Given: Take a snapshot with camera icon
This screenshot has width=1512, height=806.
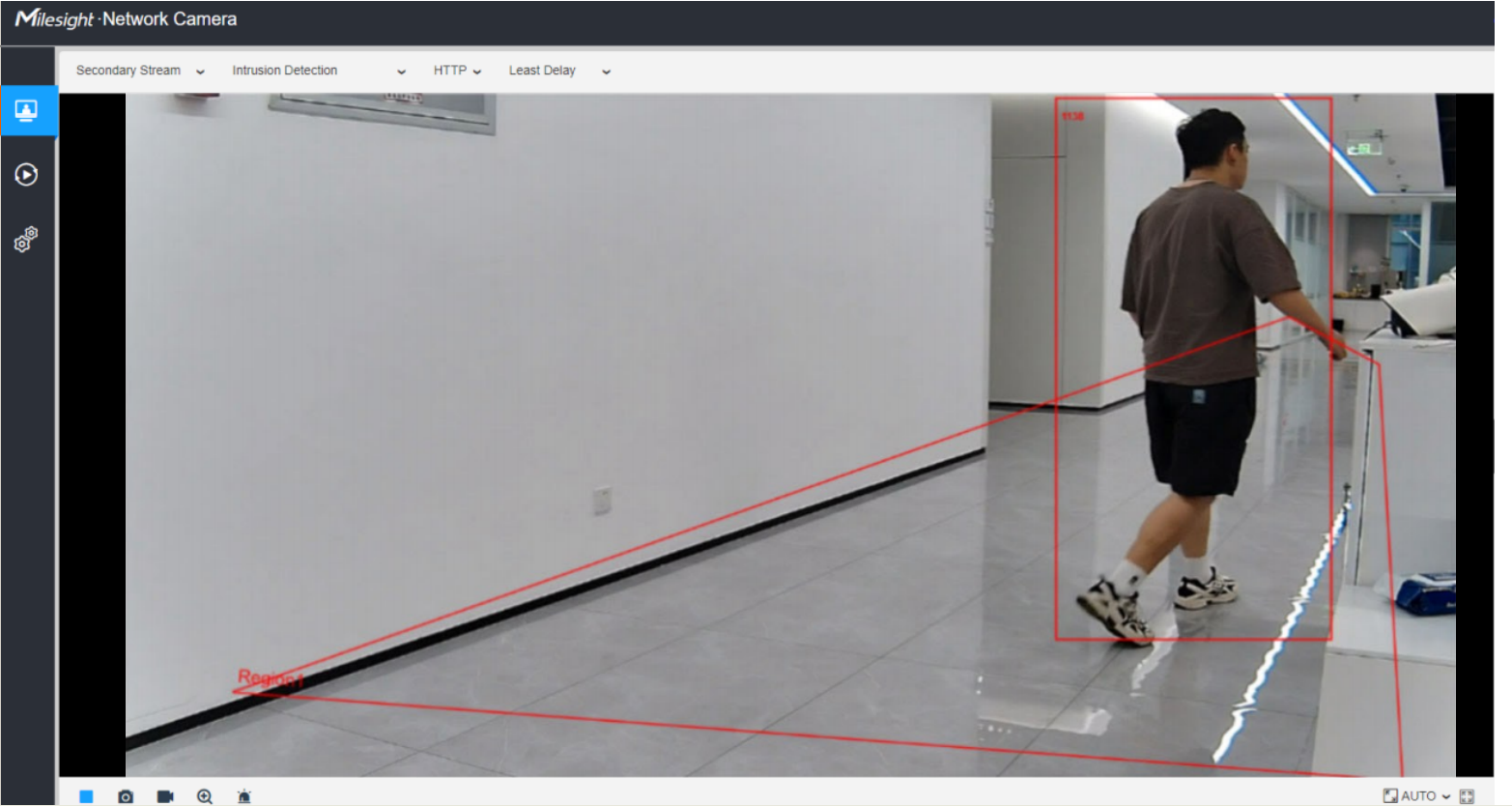Looking at the screenshot, I should coord(126,796).
